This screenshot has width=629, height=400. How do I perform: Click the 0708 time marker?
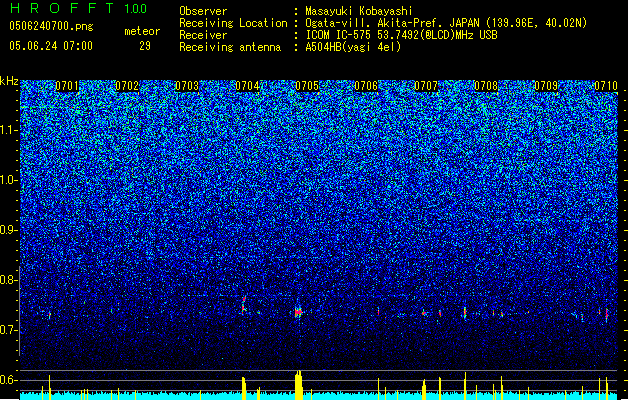(486, 86)
